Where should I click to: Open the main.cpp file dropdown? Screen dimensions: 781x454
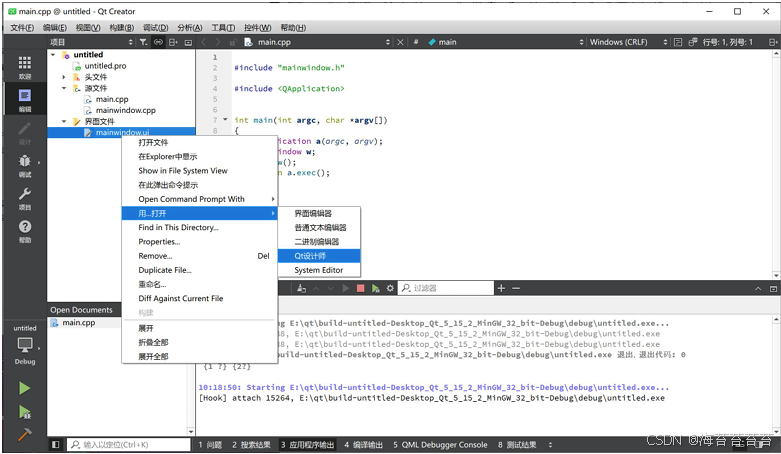(317, 42)
